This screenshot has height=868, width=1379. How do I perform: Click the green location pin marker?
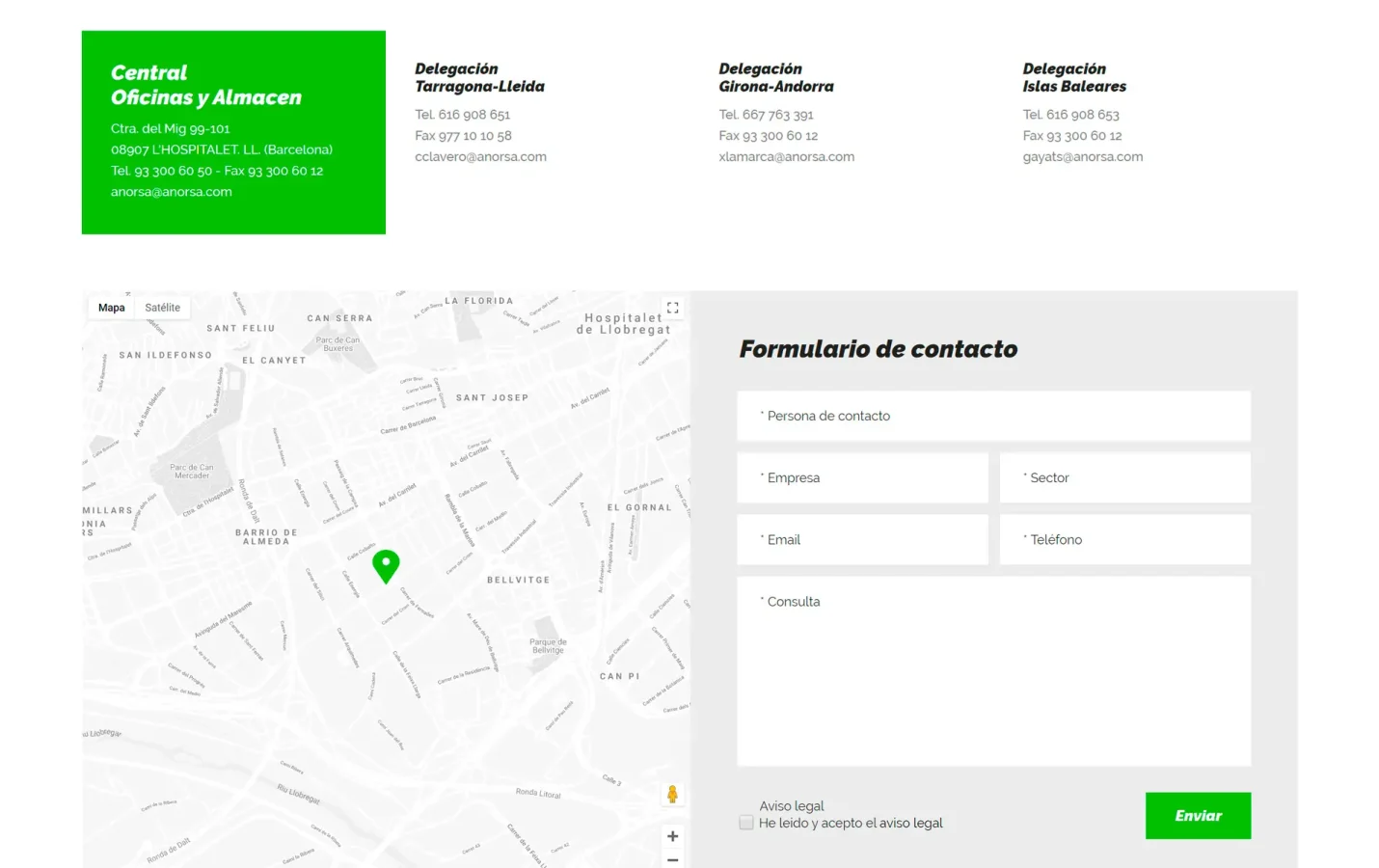(386, 564)
